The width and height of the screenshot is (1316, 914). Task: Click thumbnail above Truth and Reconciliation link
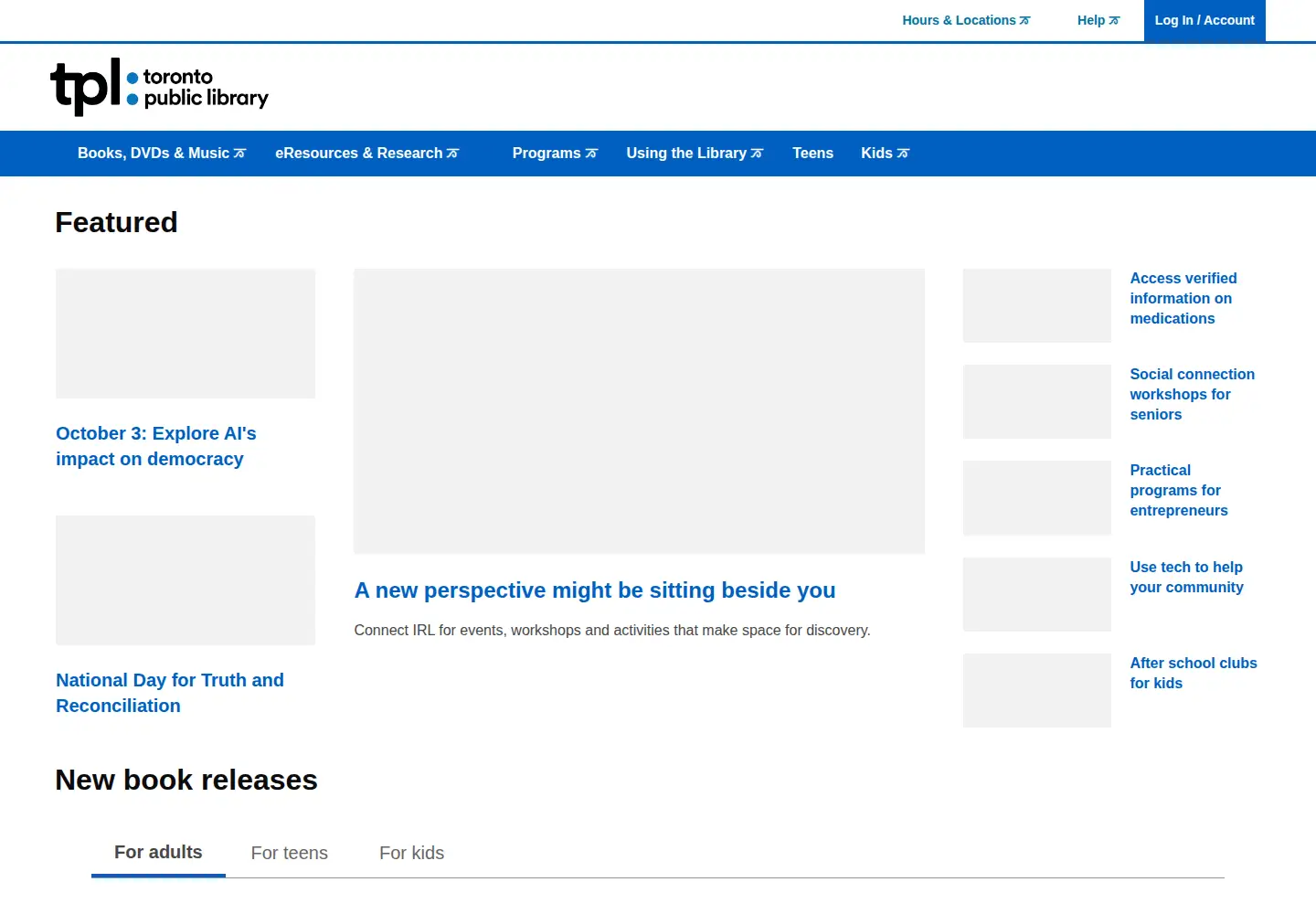(186, 580)
